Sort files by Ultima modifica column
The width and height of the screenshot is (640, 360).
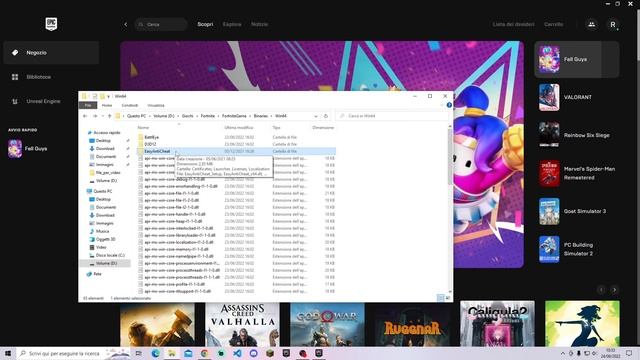click(x=239, y=127)
